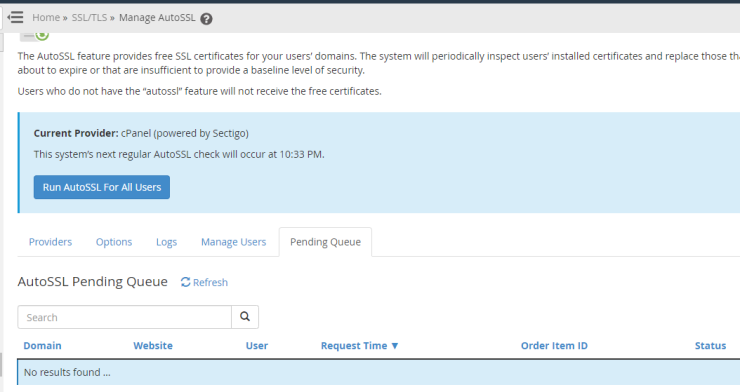Click the partially hidden green status toggle
The image size is (740, 392).
pyautogui.click(x=35, y=36)
